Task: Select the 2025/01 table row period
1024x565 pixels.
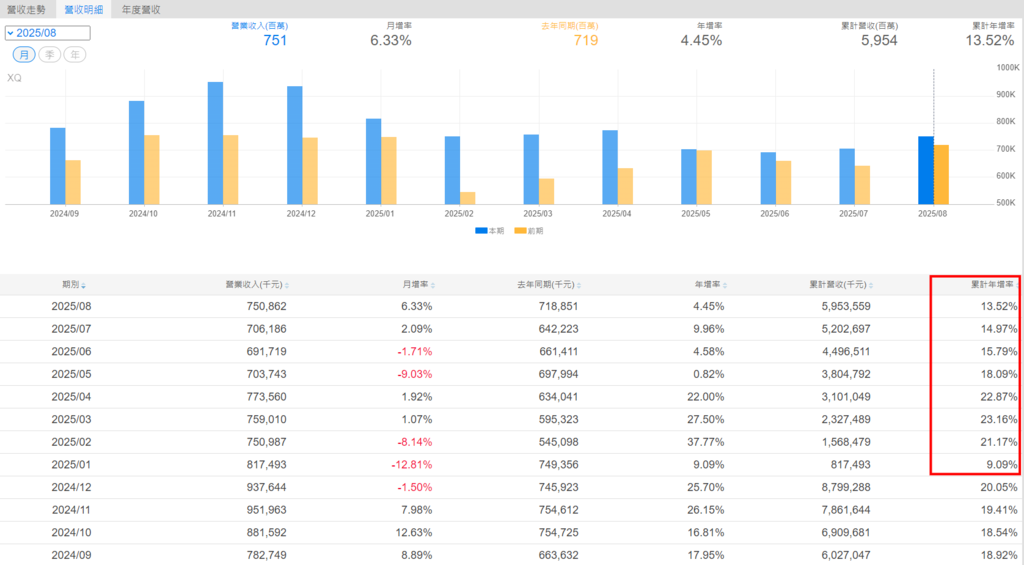Action: point(71,465)
